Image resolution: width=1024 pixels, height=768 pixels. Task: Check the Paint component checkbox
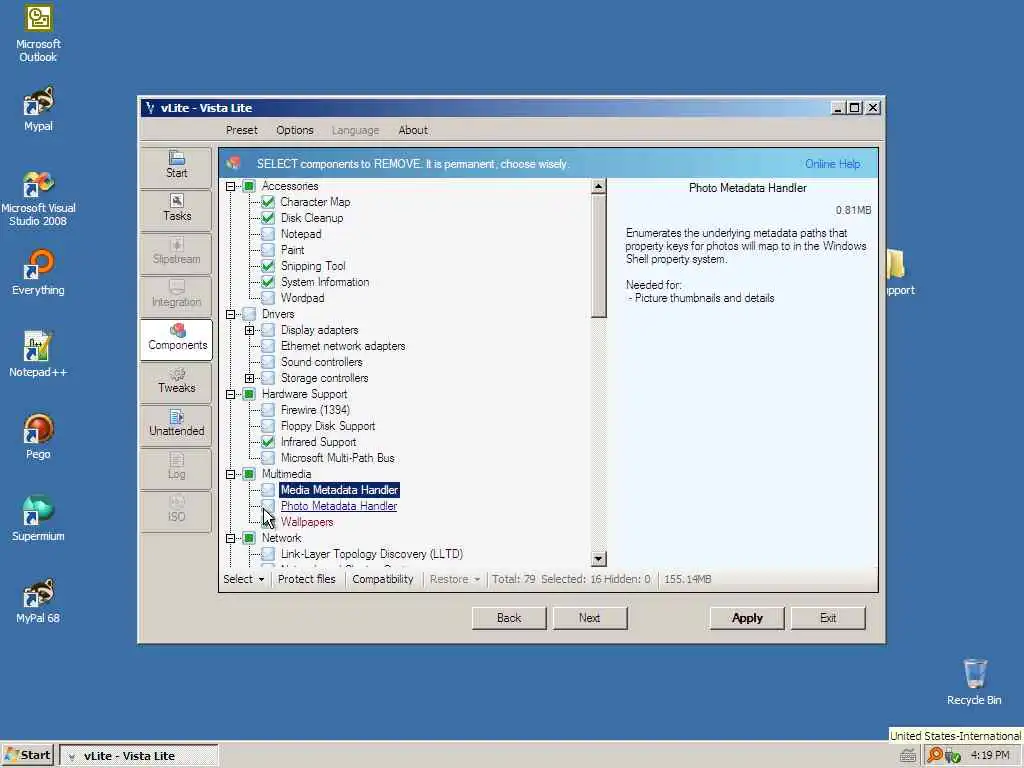[x=268, y=250]
